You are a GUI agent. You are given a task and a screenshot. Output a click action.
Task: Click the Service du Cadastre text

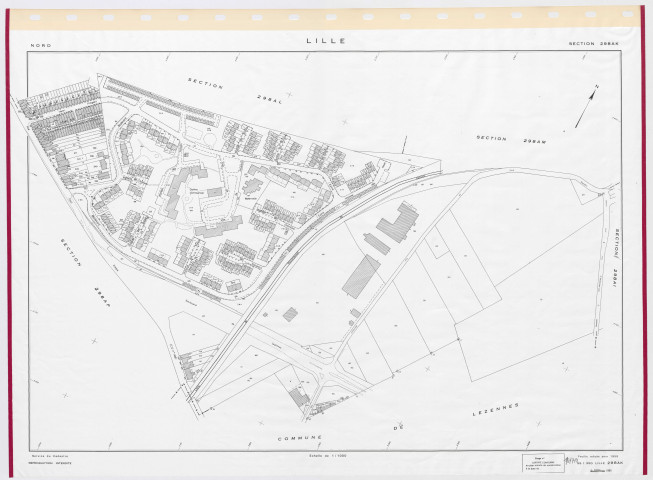pyautogui.click(x=50, y=455)
